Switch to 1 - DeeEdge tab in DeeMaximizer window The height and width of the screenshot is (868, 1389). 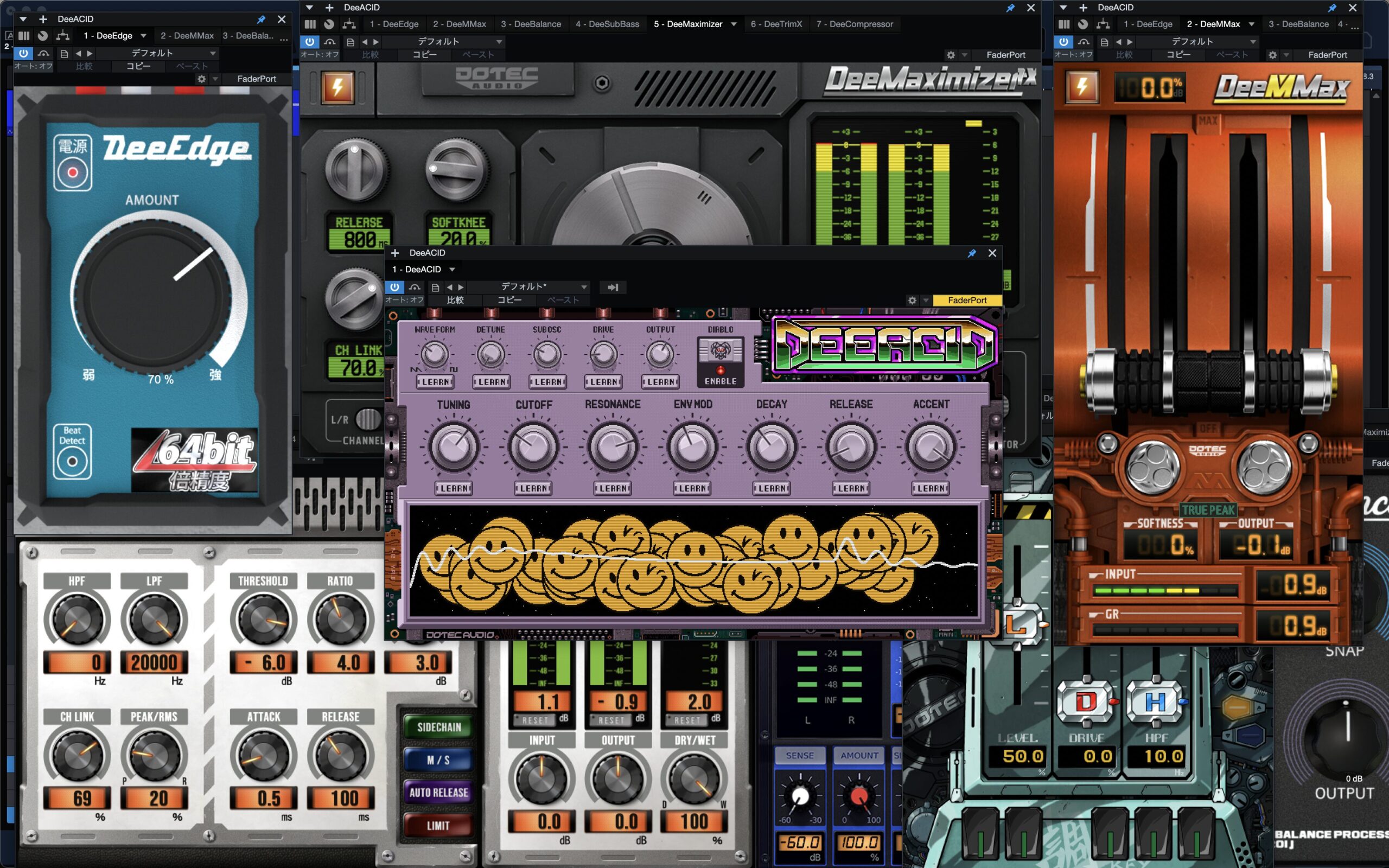(394, 24)
